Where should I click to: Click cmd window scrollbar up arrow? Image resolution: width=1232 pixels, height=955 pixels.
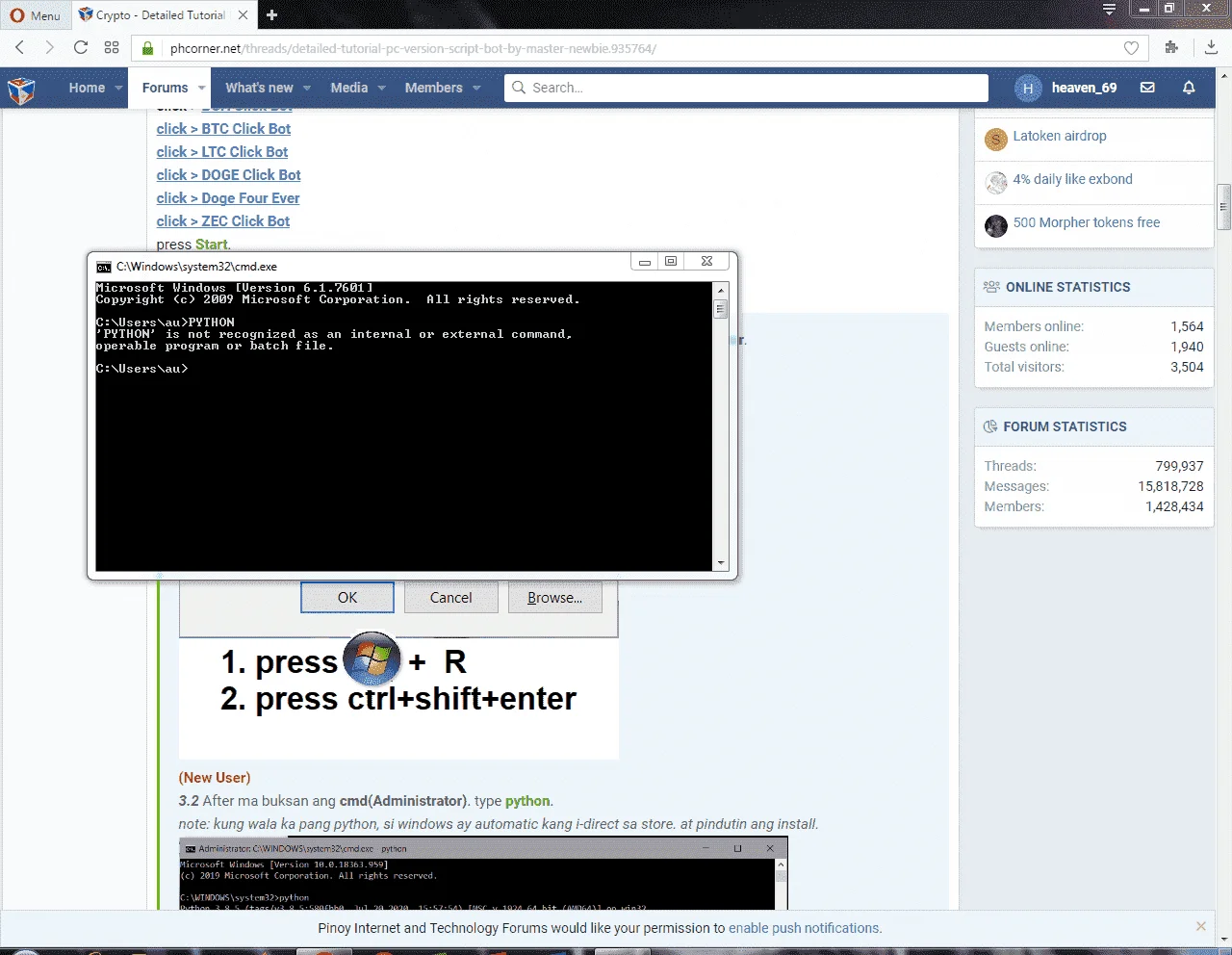coord(720,290)
